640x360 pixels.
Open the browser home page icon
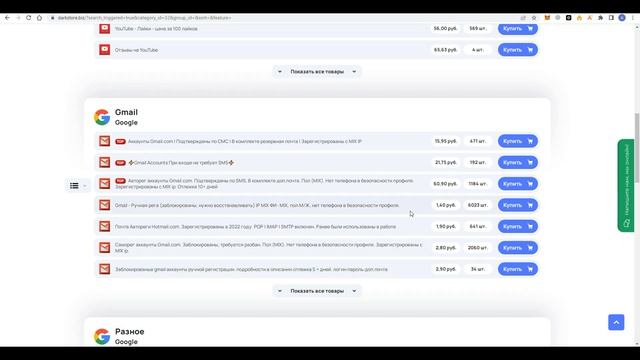coord(39,18)
